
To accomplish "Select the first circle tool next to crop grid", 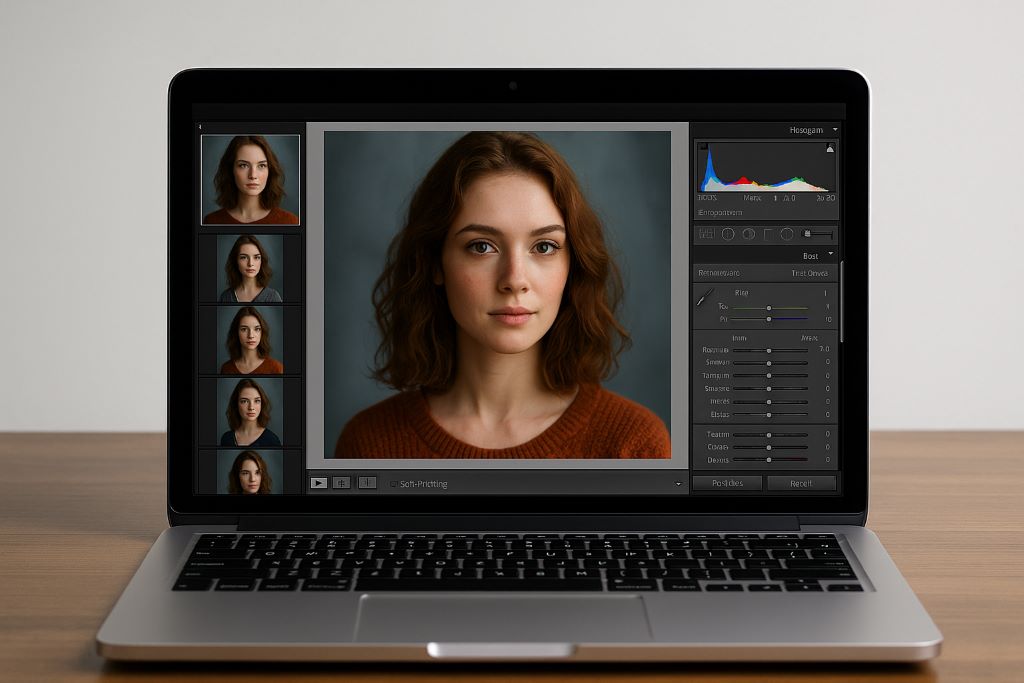I will 728,234.
